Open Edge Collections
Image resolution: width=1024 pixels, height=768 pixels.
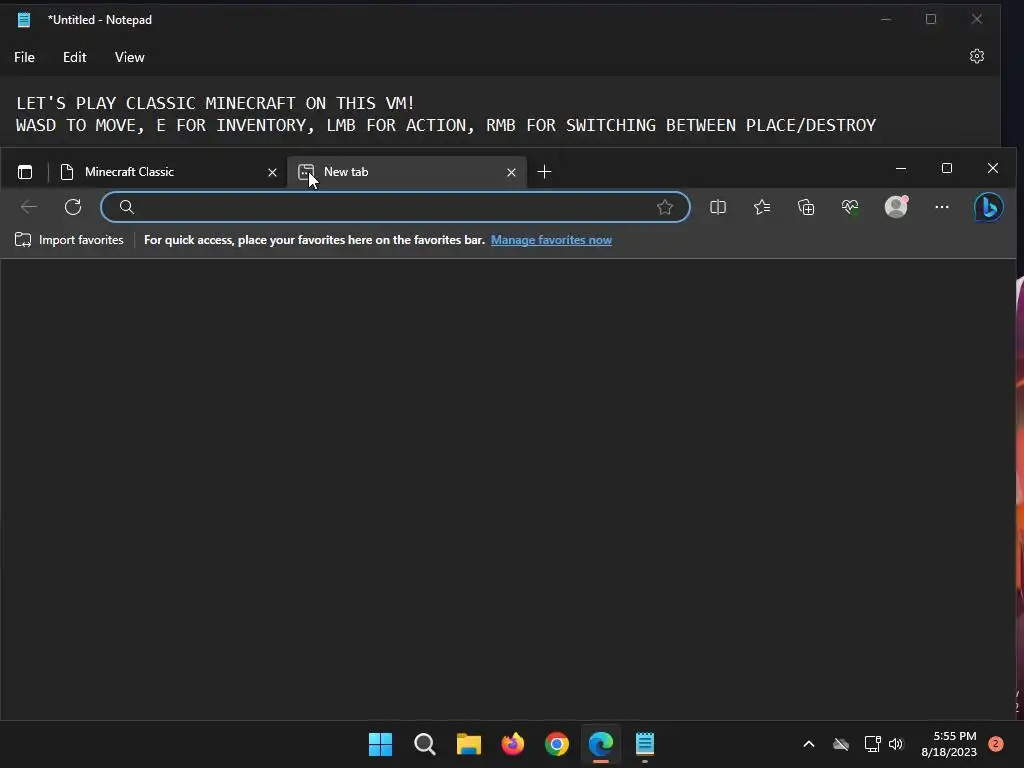point(806,207)
